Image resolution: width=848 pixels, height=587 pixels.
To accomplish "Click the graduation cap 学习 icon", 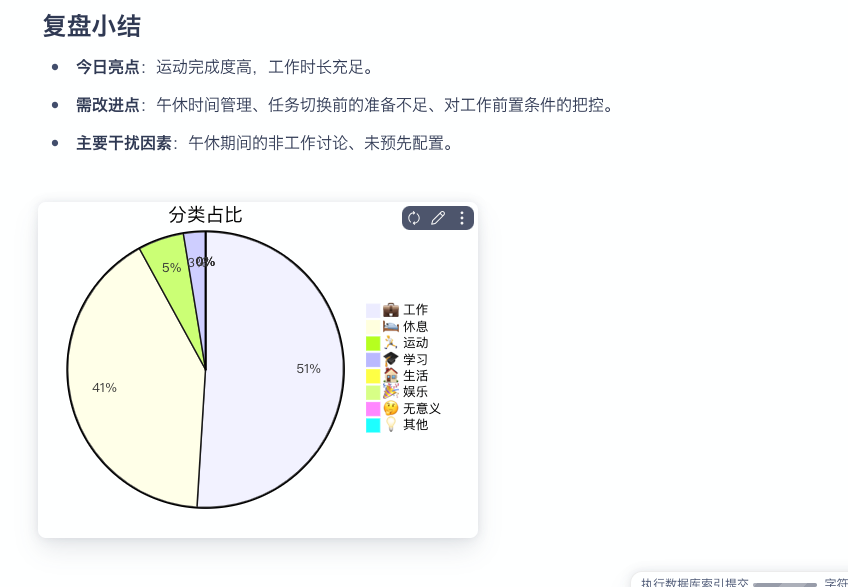I will point(391,359).
